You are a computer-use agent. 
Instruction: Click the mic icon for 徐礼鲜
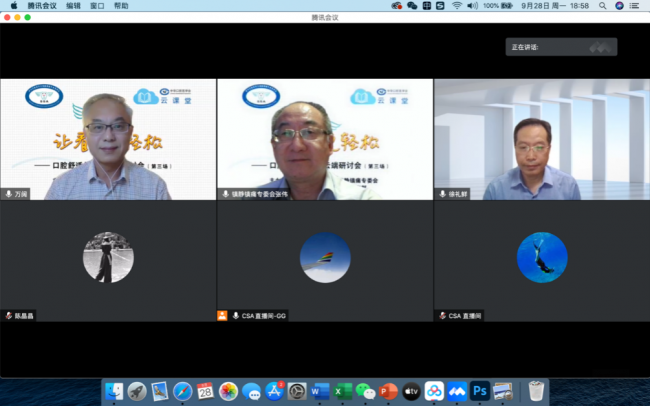click(x=442, y=194)
